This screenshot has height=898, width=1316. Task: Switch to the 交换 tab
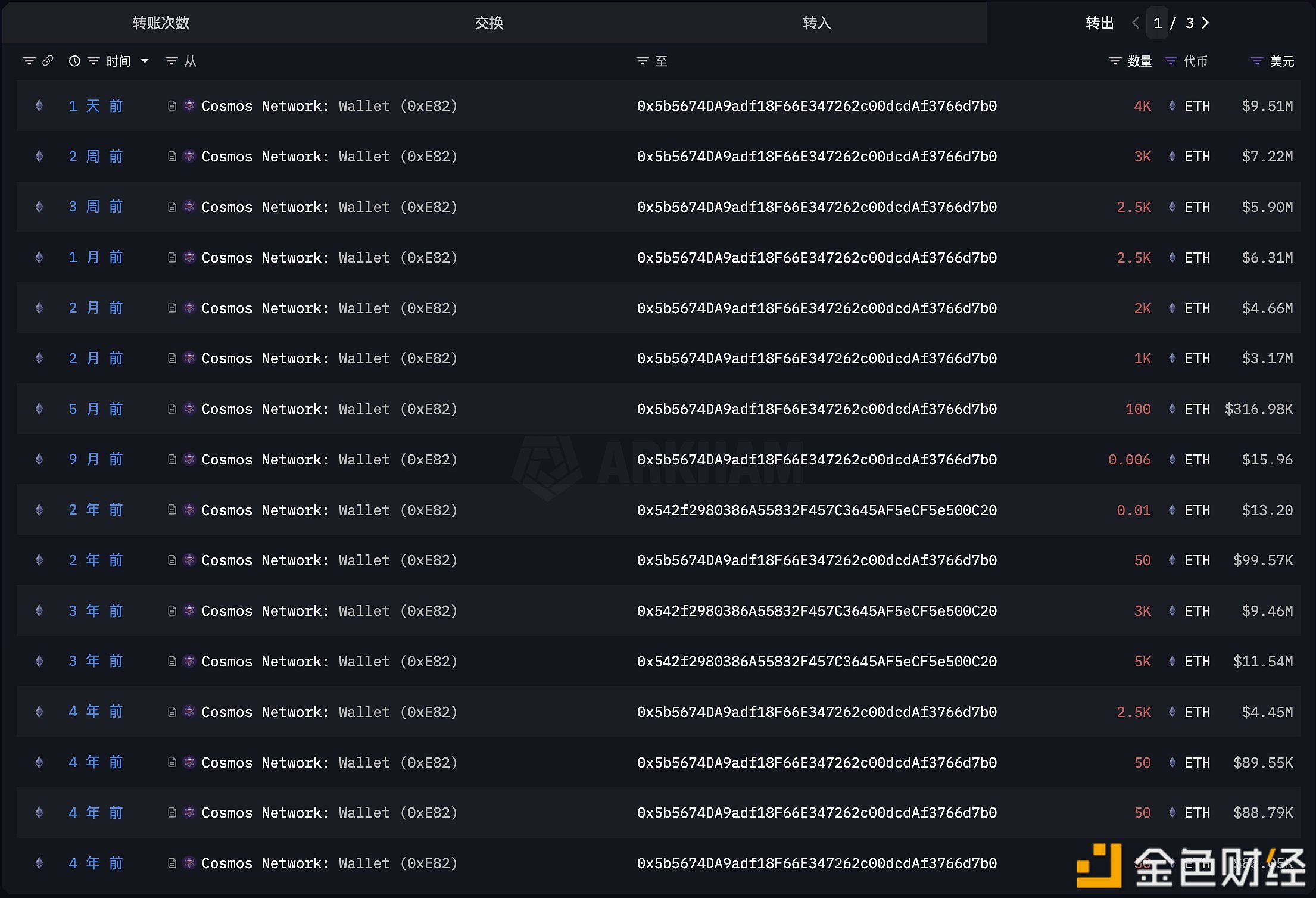pyautogui.click(x=489, y=23)
